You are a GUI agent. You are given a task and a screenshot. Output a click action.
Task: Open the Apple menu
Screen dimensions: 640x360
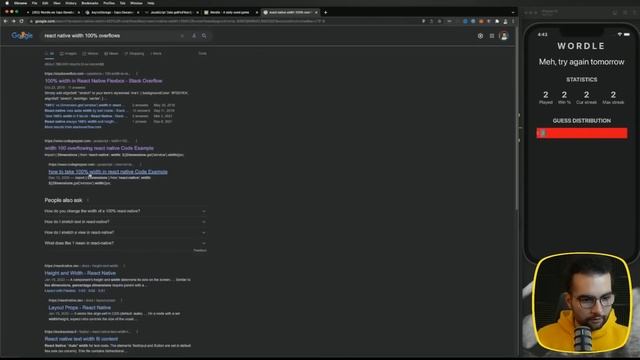click(7, 3)
